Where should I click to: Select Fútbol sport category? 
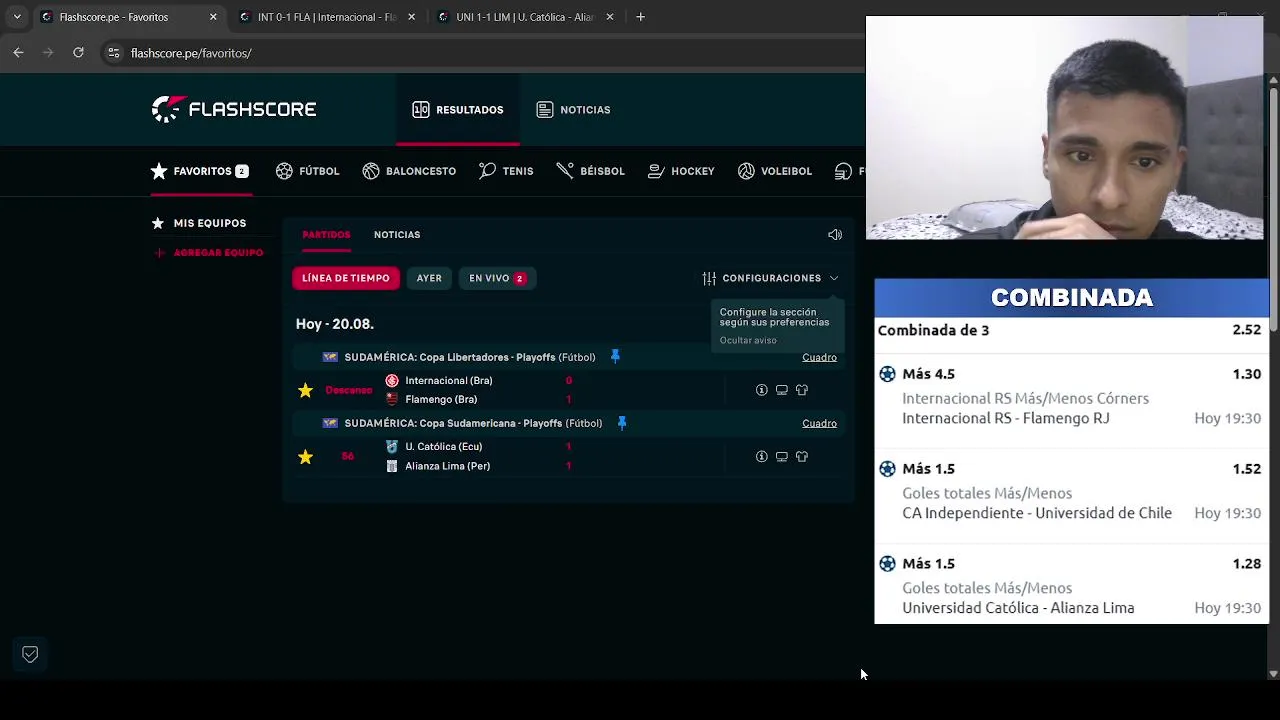click(x=308, y=171)
